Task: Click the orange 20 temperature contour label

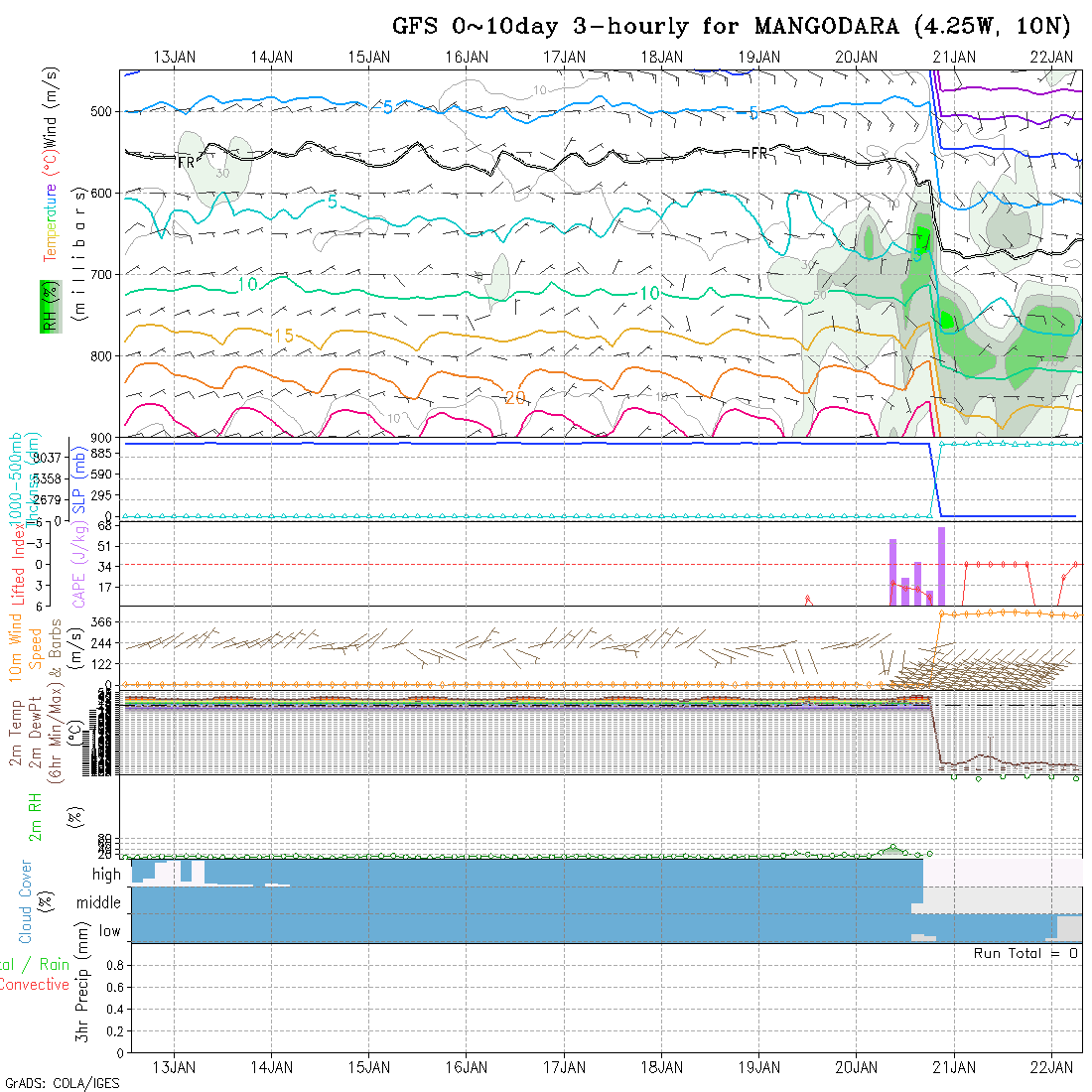Action: (x=514, y=398)
